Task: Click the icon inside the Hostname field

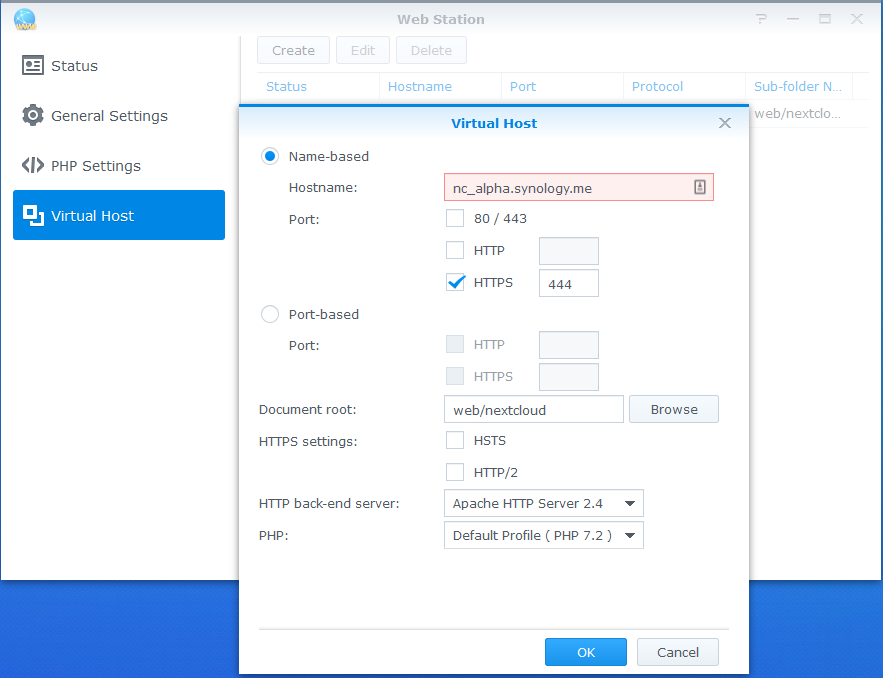Action: (699, 187)
